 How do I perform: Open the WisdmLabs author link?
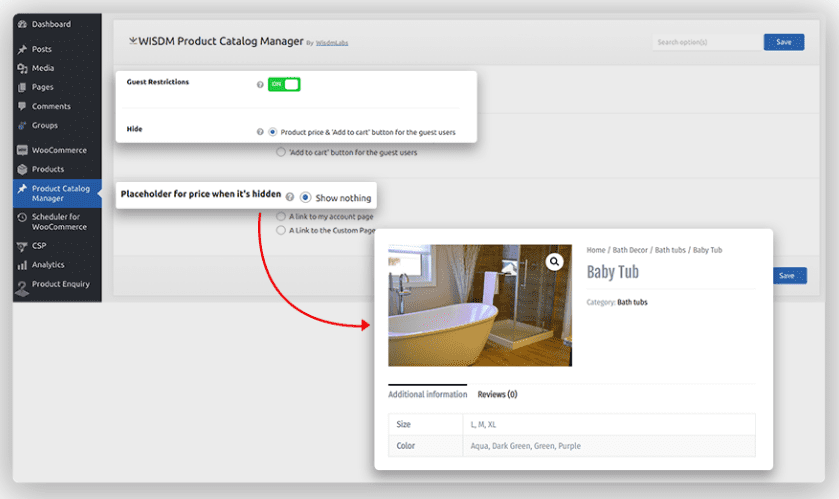[x=332, y=43]
